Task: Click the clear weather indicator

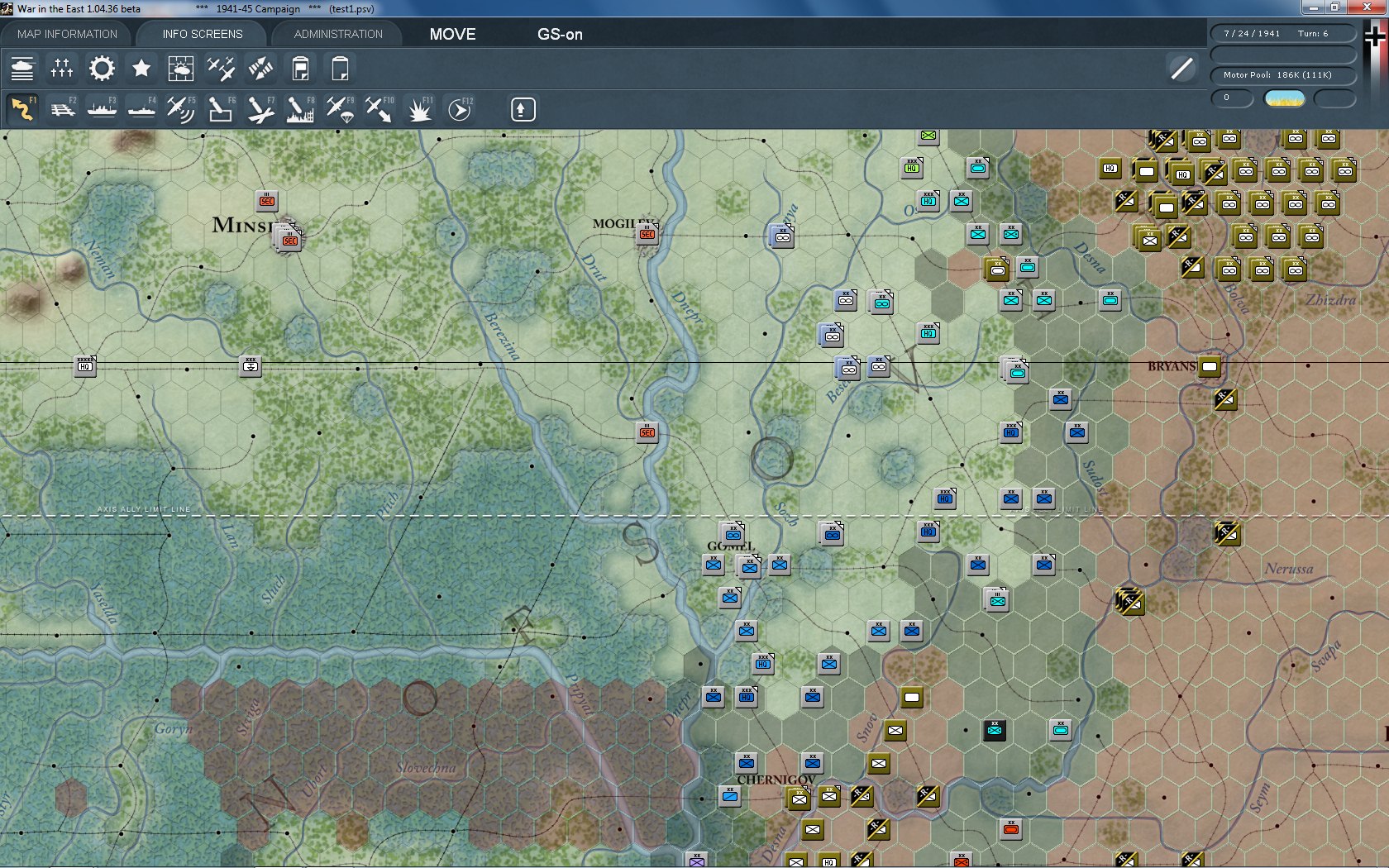Action: (x=1285, y=98)
